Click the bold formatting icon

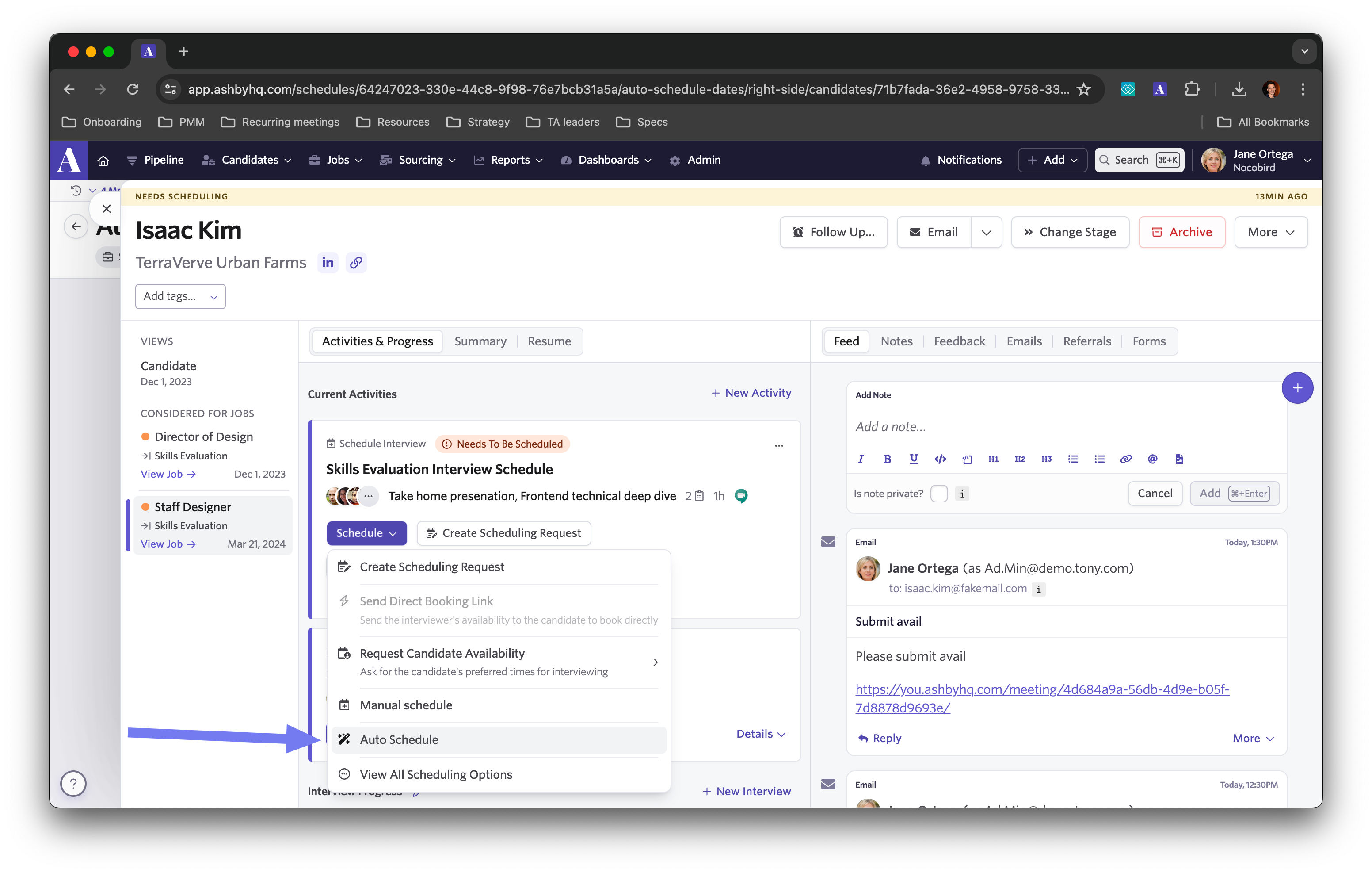(887, 459)
